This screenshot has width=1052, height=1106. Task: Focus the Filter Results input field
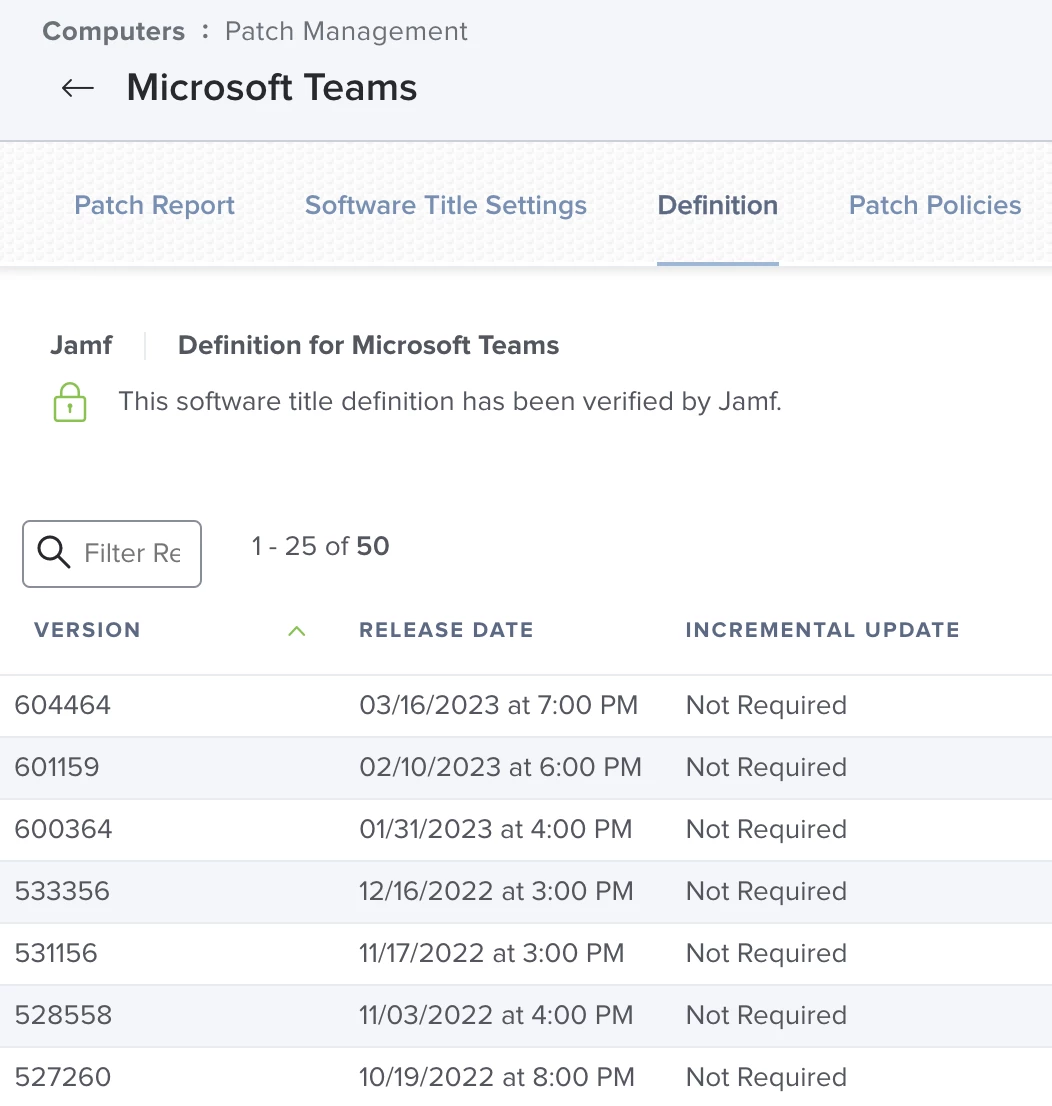click(112, 554)
